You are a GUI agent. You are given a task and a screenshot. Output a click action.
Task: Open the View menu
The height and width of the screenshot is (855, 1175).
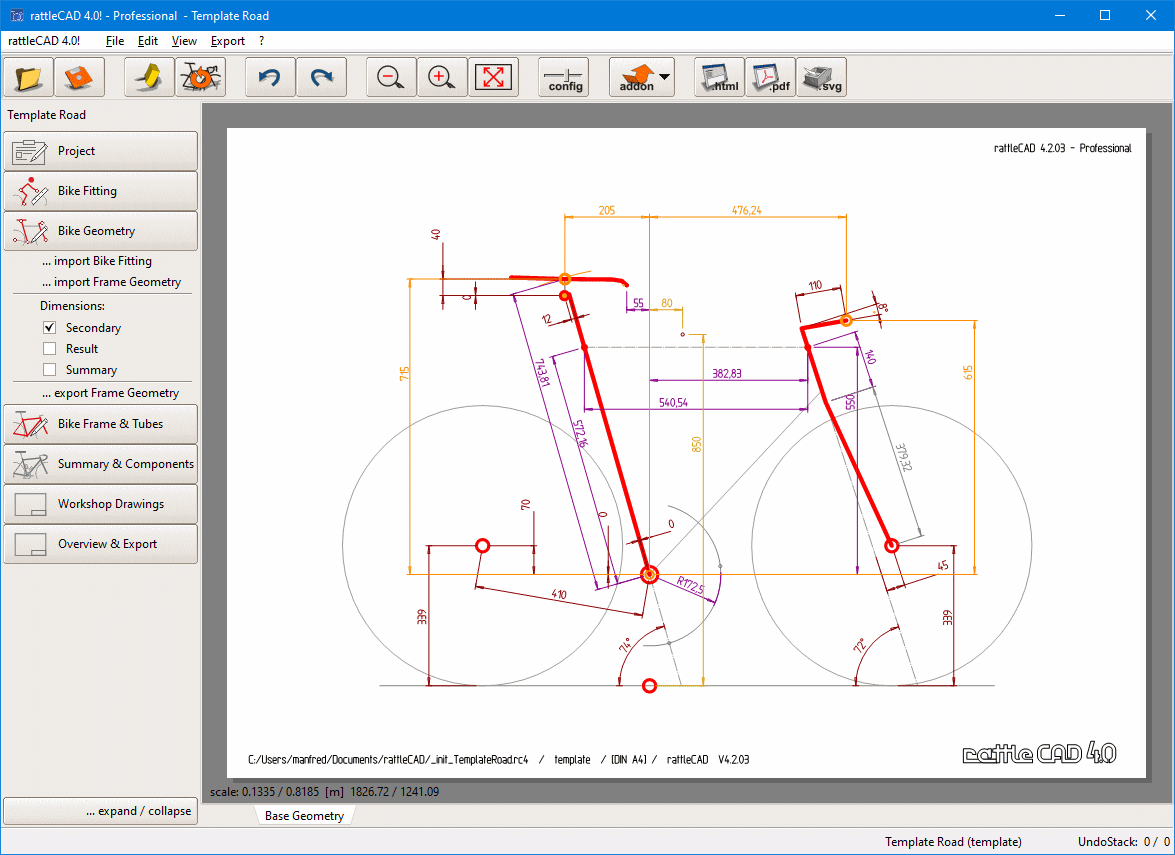point(184,41)
